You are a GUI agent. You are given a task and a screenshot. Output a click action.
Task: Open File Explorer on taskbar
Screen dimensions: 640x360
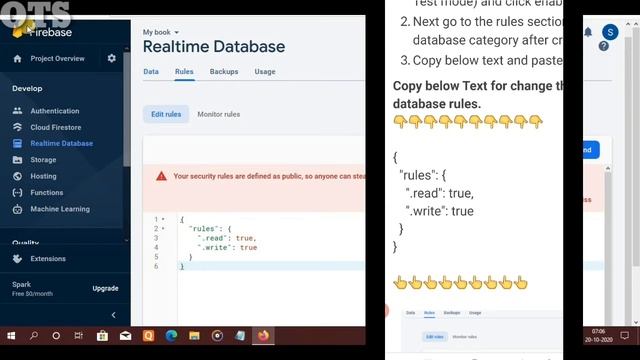[194, 336]
